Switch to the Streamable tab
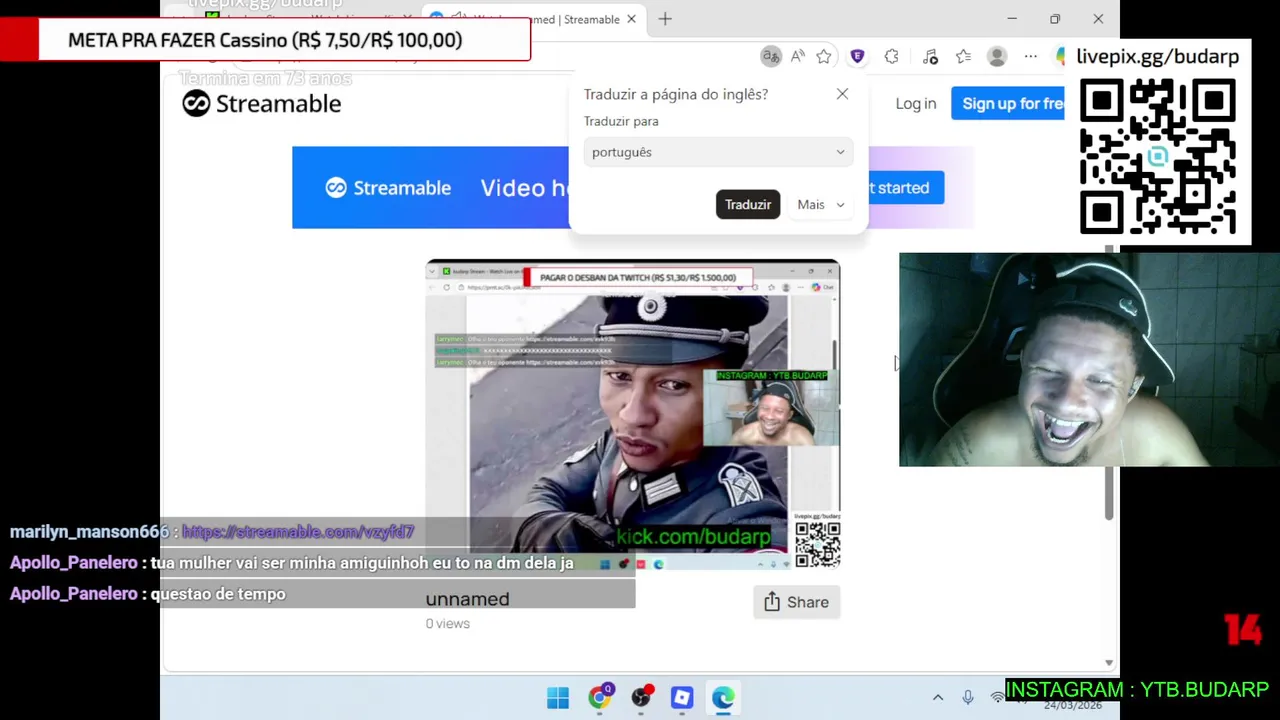This screenshot has height=720, width=1280. pyautogui.click(x=533, y=19)
